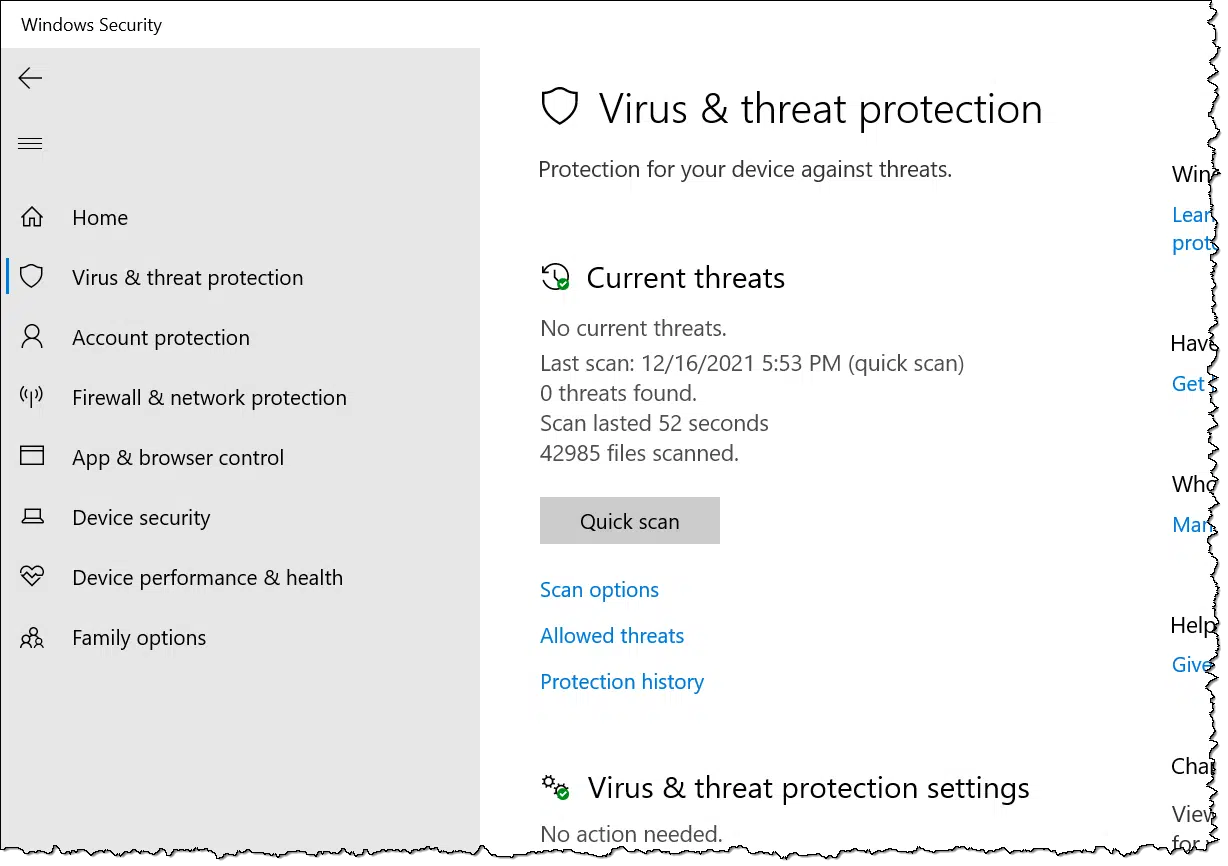This screenshot has height=866, width=1228.
Task: Click the shield icon in sidebar
Action: click(x=32, y=277)
